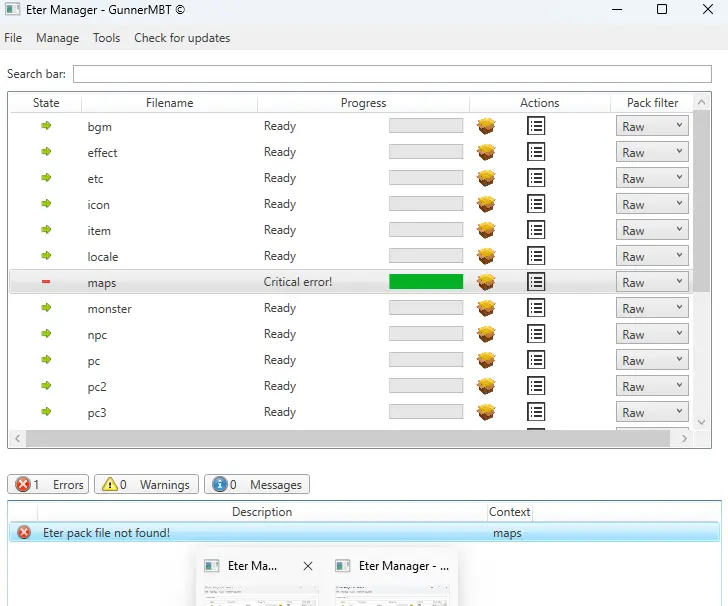Click Check for updates

[x=182, y=38]
